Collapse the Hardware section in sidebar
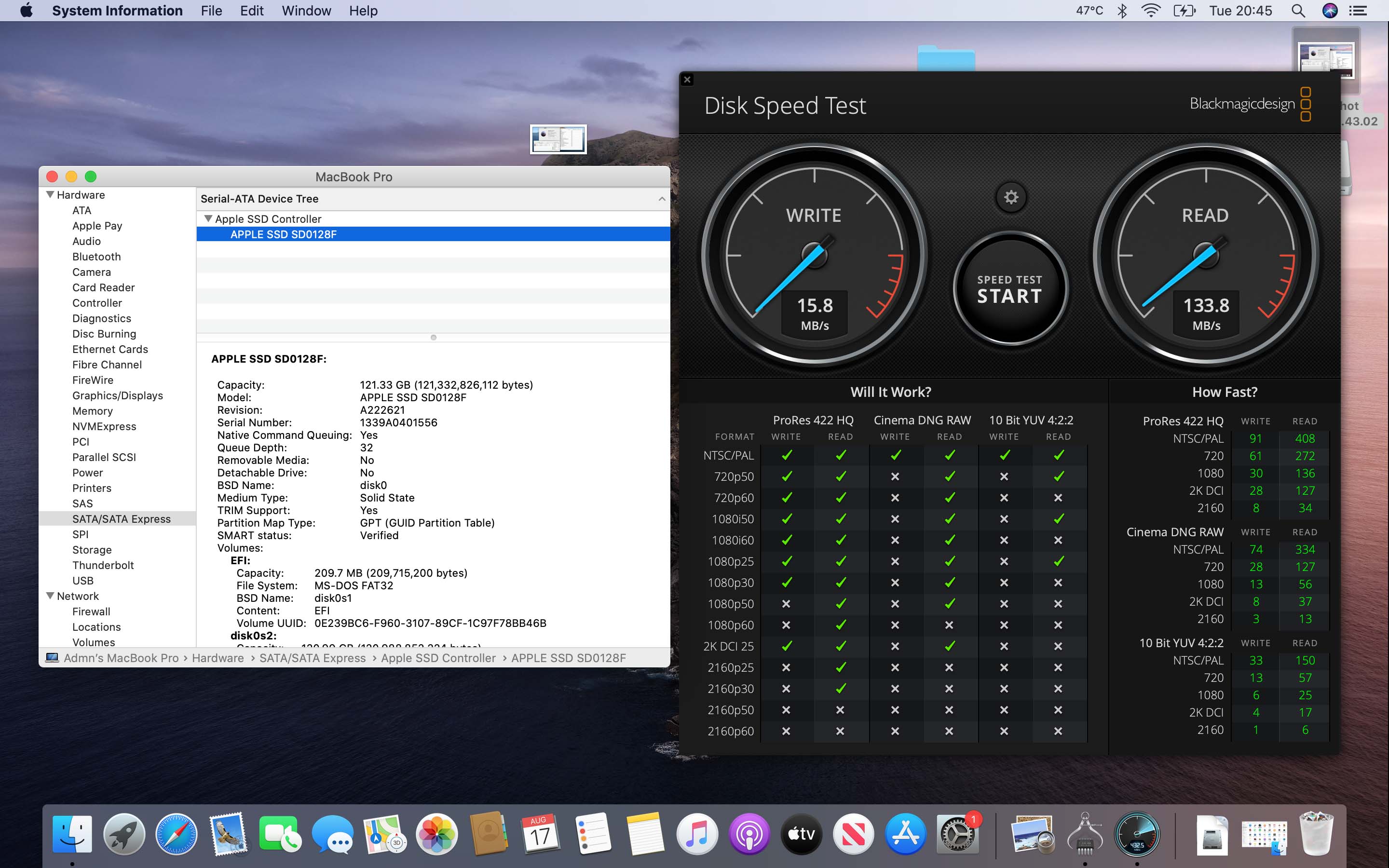The height and width of the screenshot is (868, 1389). [x=51, y=195]
